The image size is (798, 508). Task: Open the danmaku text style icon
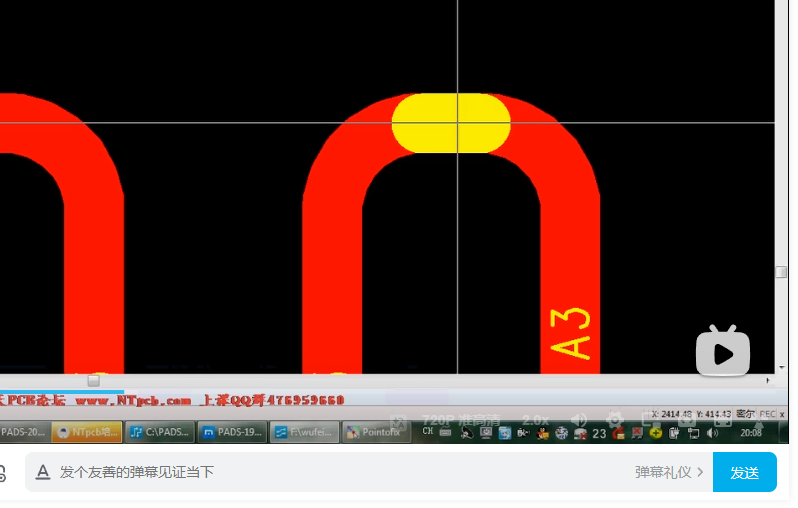click(43, 472)
